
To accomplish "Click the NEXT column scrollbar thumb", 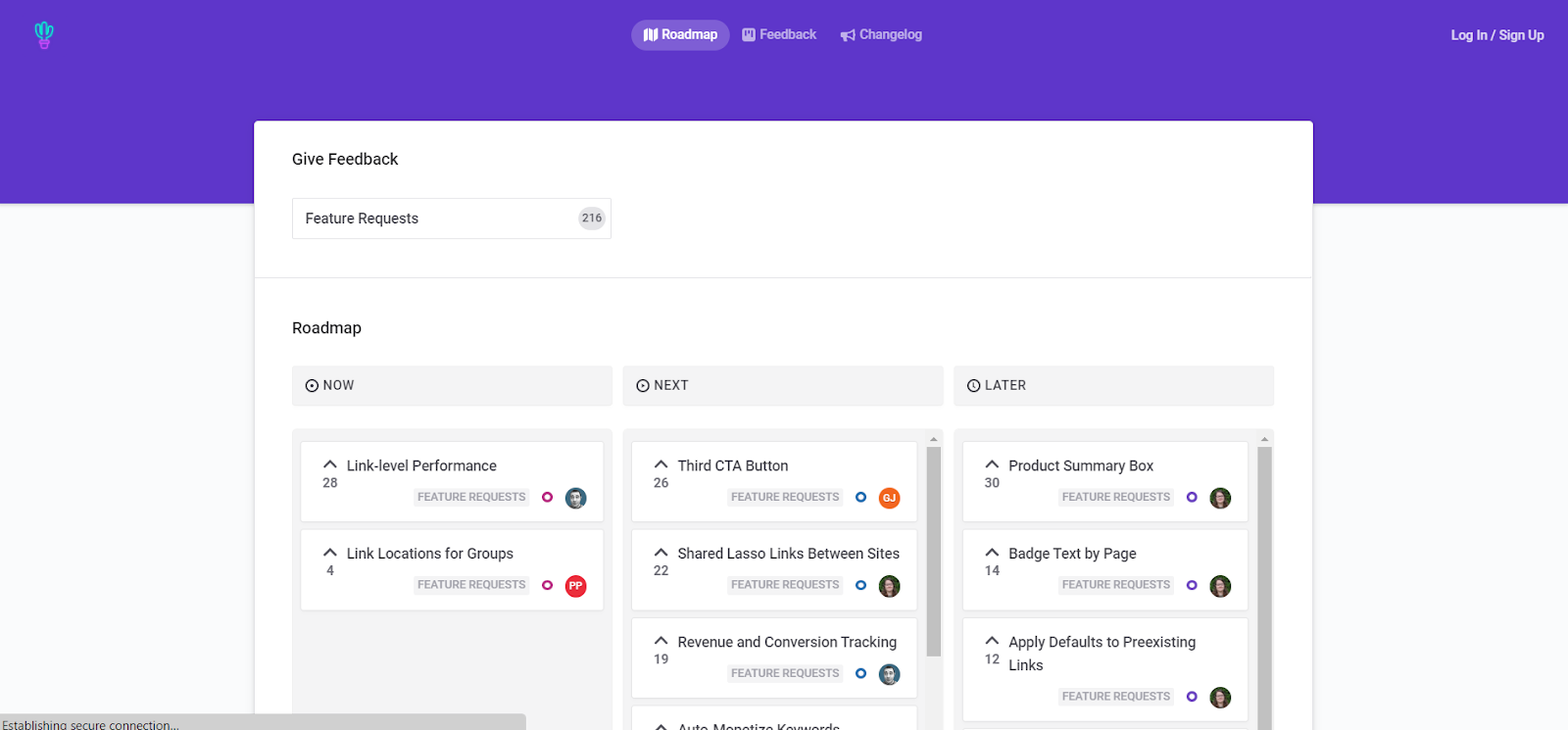I will pyautogui.click(x=934, y=552).
